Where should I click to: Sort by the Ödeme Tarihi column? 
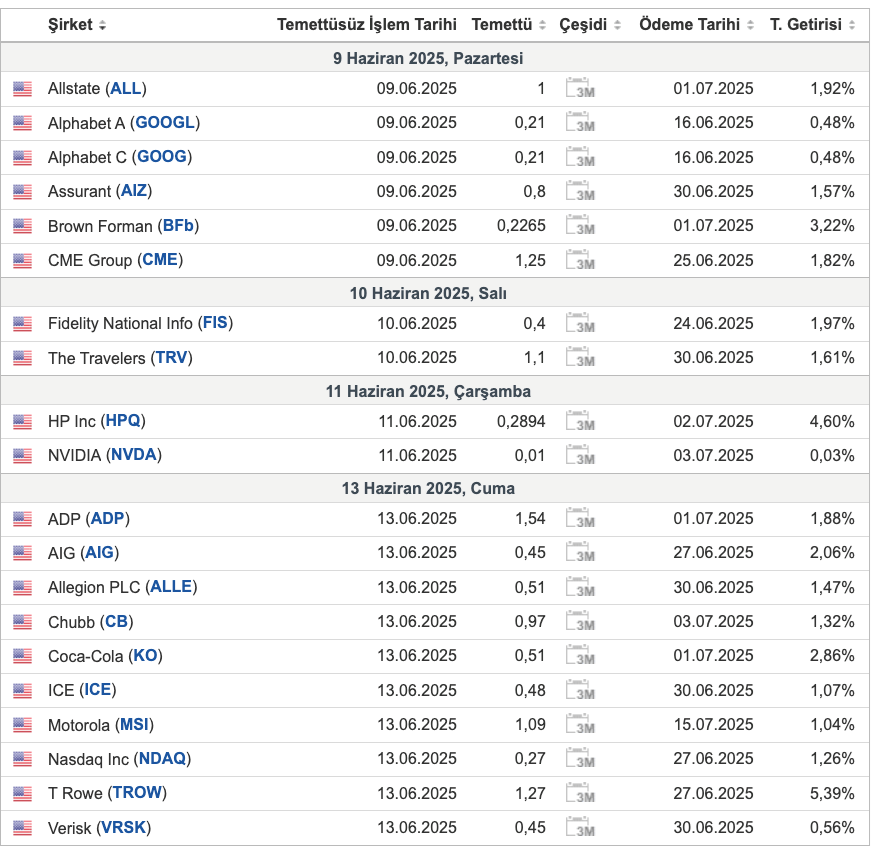696,25
